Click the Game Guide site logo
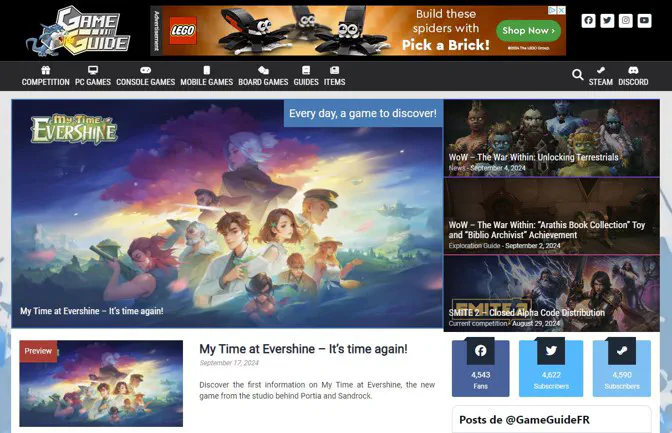 pos(79,30)
